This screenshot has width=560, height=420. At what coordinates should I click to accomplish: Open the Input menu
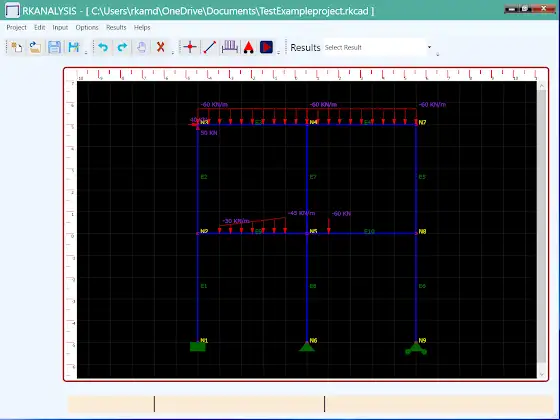tap(60, 28)
